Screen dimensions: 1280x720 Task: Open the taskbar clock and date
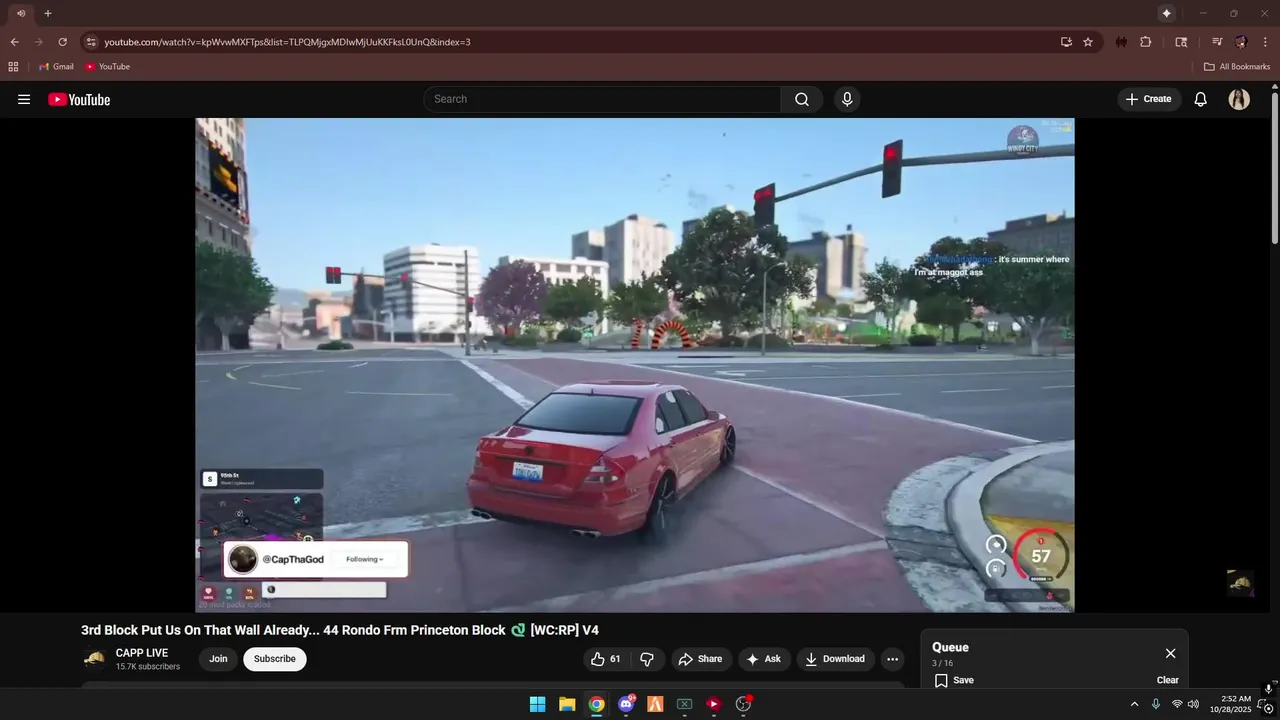click(1230, 704)
